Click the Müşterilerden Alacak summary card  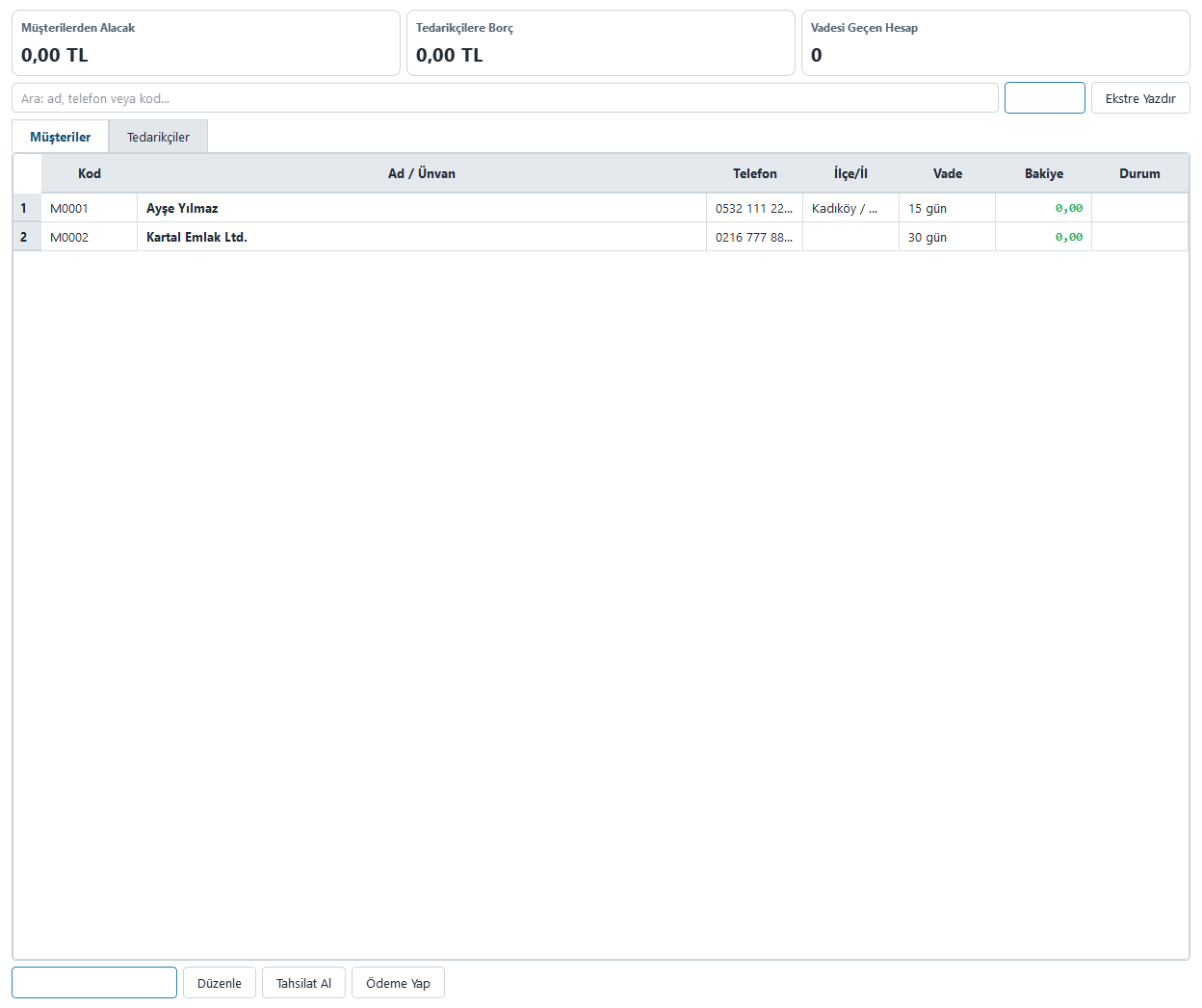tap(206, 43)
